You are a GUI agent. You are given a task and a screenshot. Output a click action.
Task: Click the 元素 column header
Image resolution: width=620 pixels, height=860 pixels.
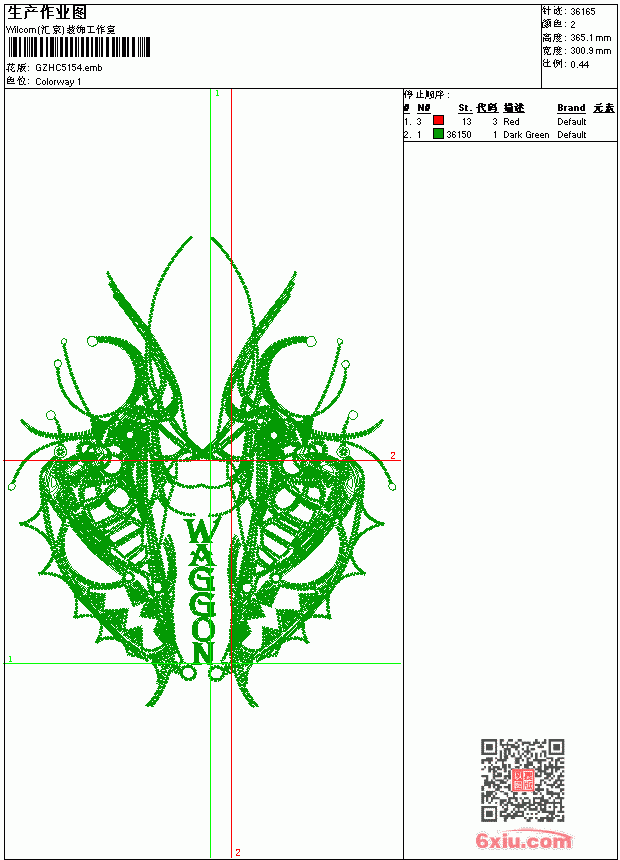tap(604, 108)
